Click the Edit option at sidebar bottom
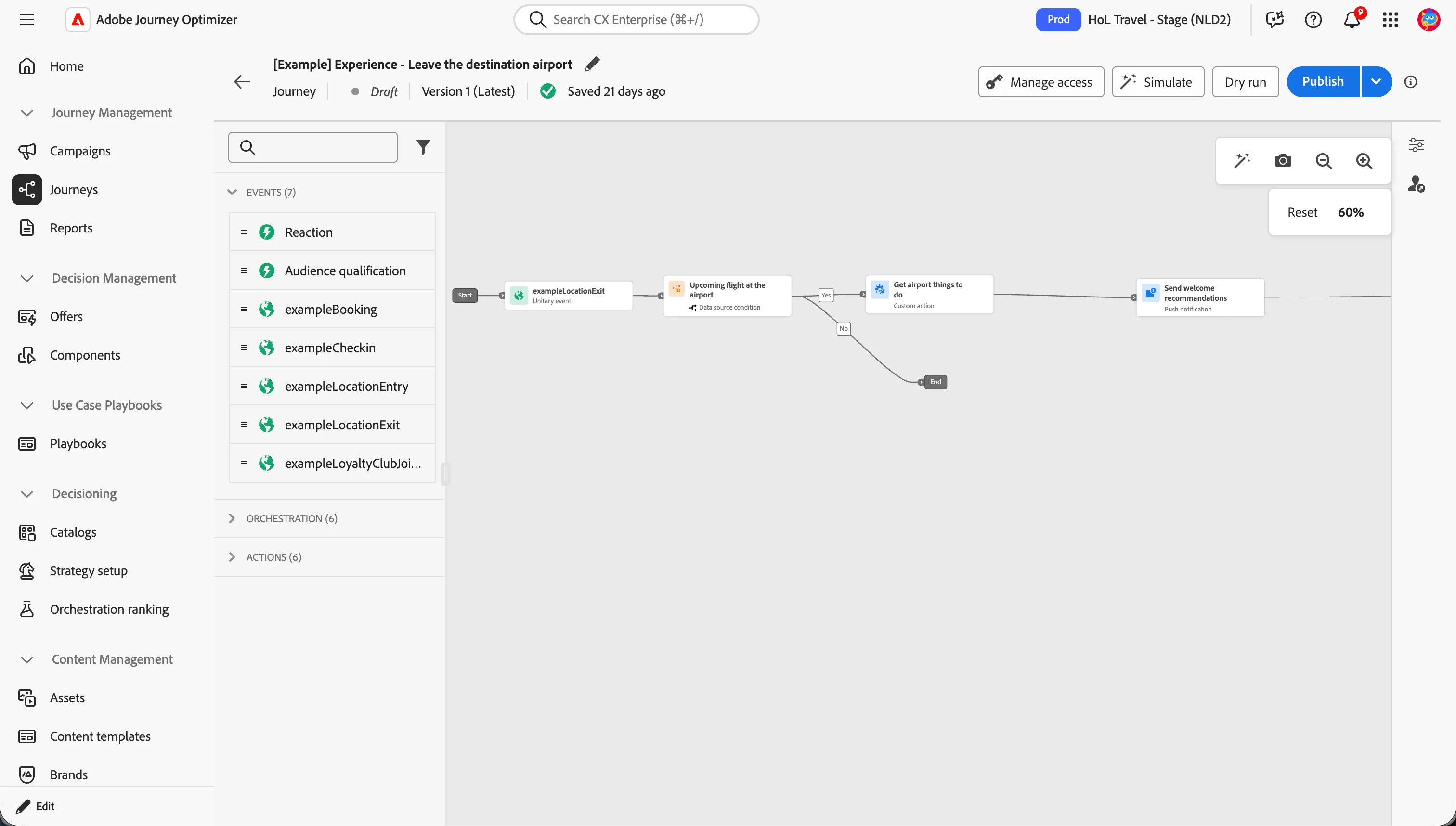Screen dimensions: 1456x826 click(x=35, y=806)
